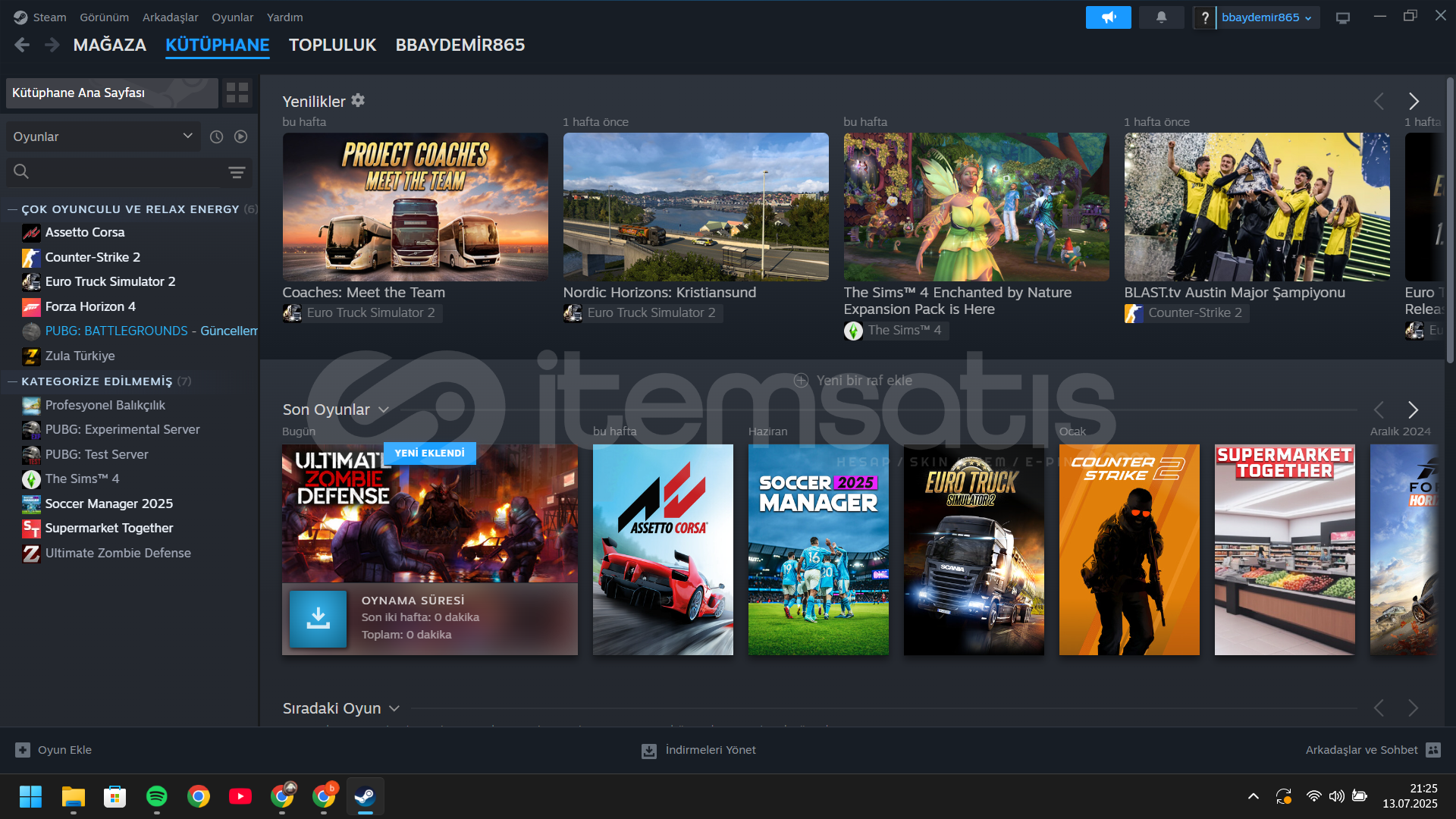Screen dimensions: 1456x819
Task: Open The Sims 4 Enchanted by Nature thumbnail
Action: click(976, 206)
